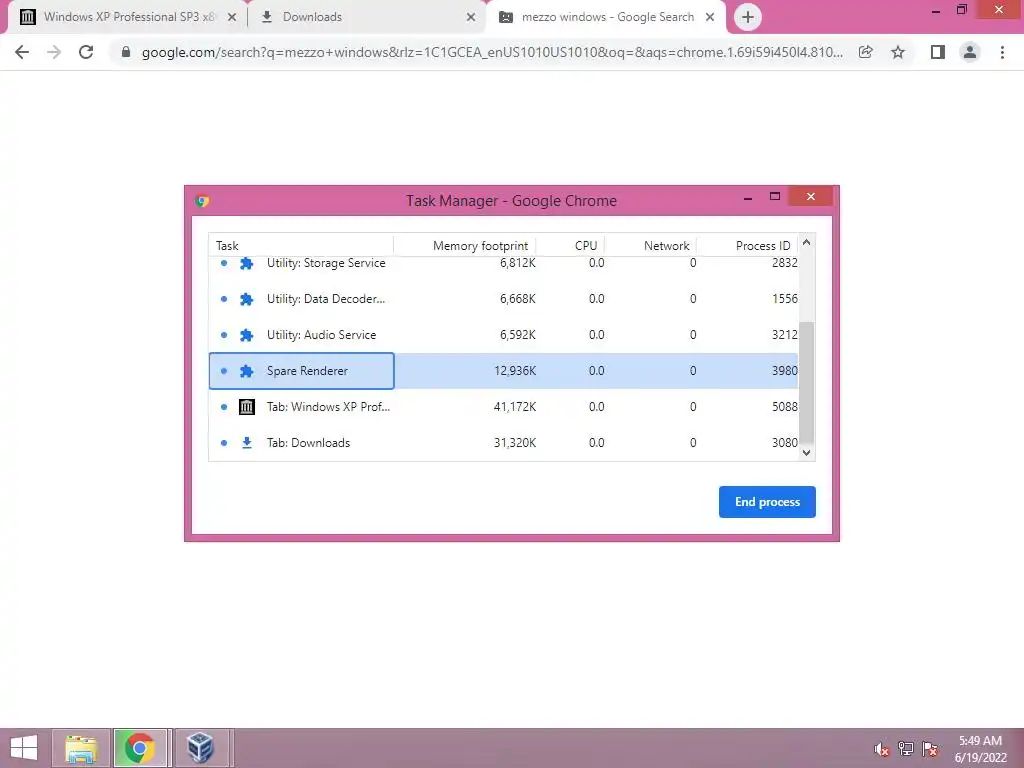Click puzzle icon of Data Decoder
The width and height of the screenshot is (1024, 768).
(x=246, y=299)
